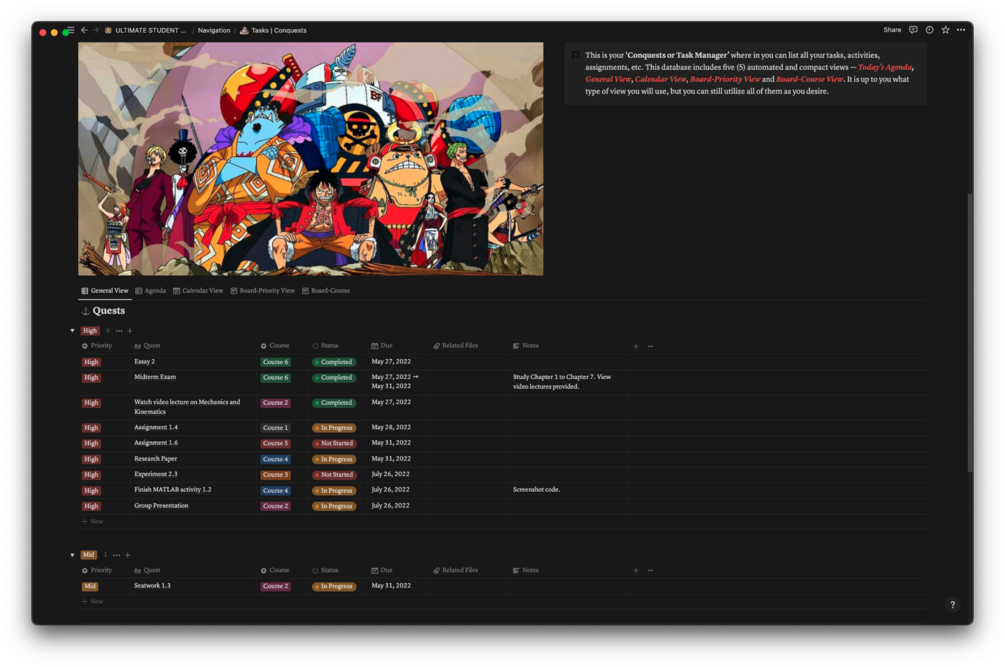Open the three-dot page options menu
This screenshot has width=1005, height=667.
(x=961, y=29)
